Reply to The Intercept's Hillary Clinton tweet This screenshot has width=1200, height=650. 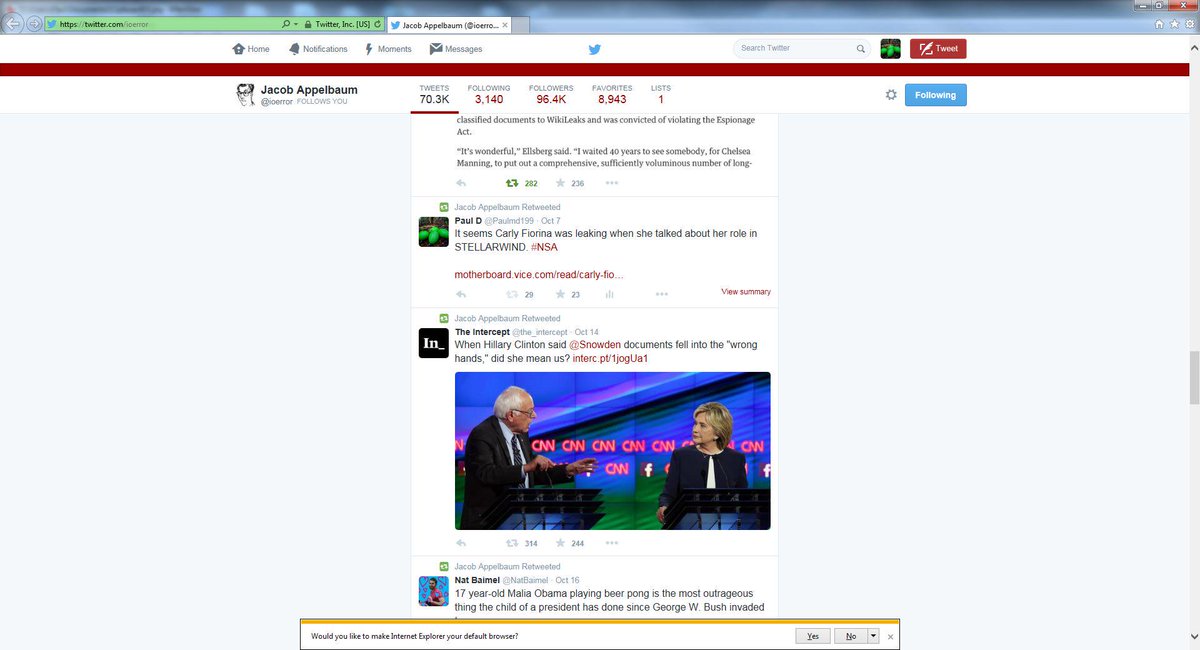point(461,543)
